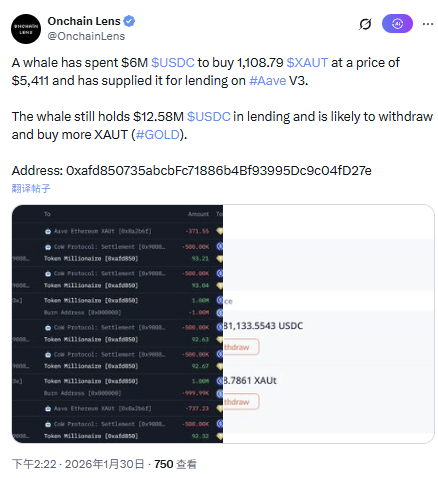Click the 翻译帖子 translate post link
The height and width of the screenshot is (478, 438).
tap(31, 188)
